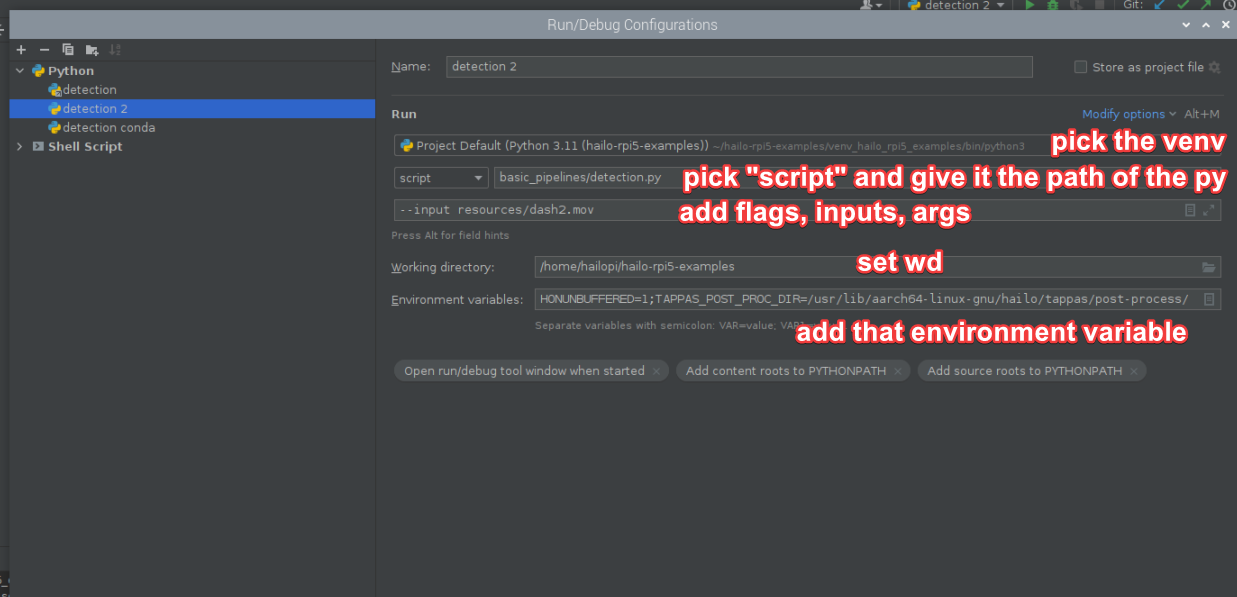Open the script type dropdown
This screenshot has height=597, width=1237.
click(440, 178)
